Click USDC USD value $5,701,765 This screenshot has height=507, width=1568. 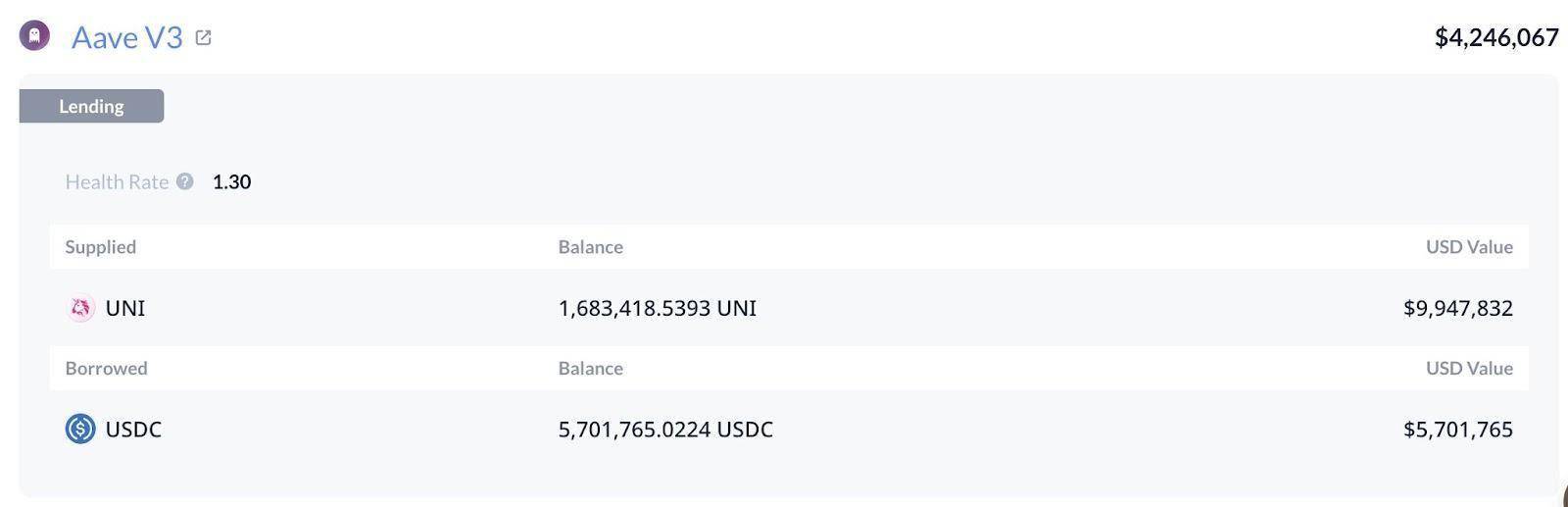click(1457, 430)
